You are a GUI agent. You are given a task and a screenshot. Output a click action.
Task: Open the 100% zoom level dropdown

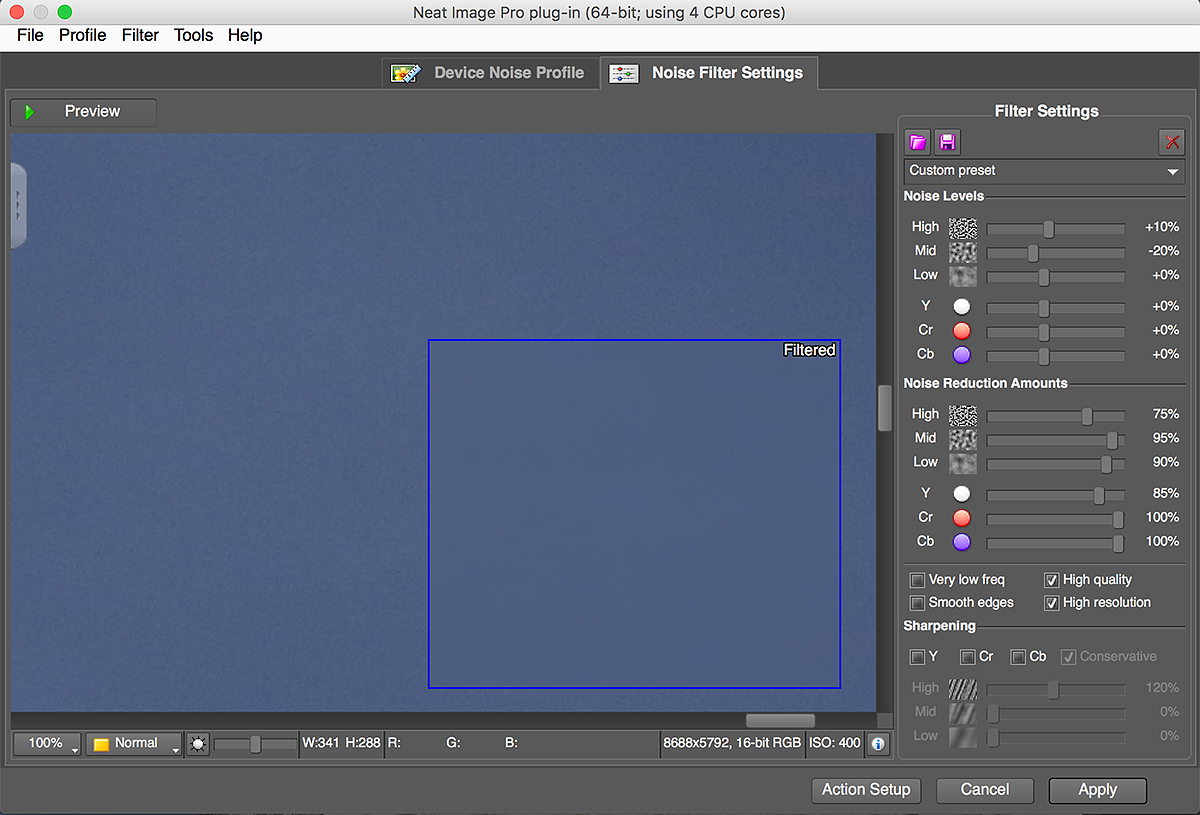(46, 744)
